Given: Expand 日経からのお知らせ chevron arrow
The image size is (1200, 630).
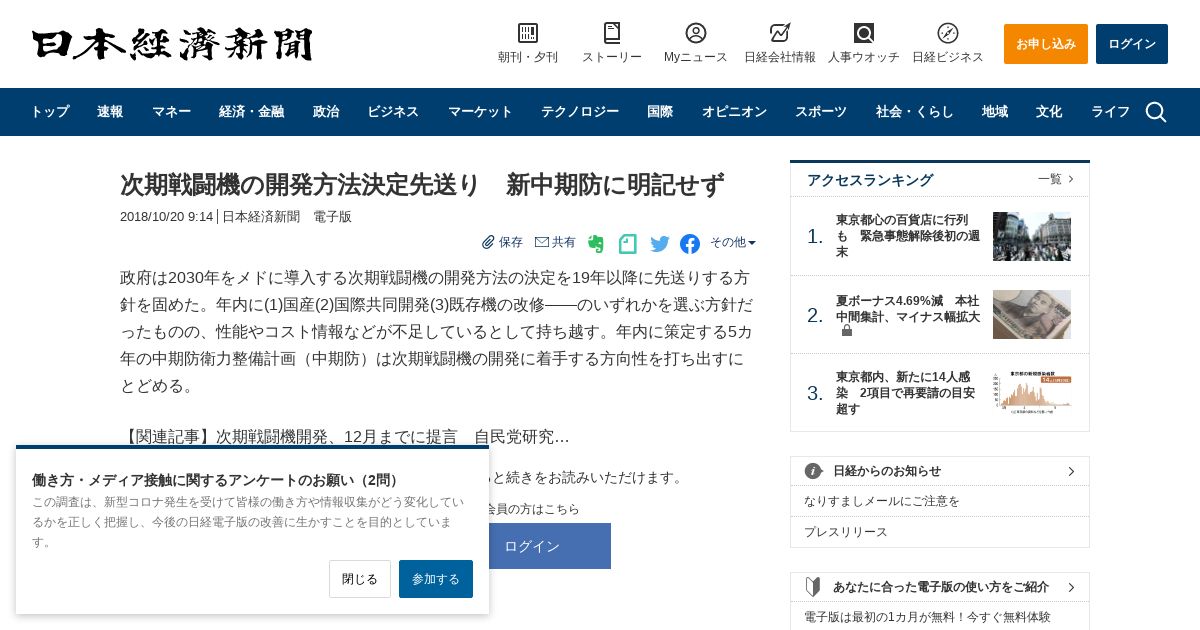Looking at the screenshot, I should pos(1071,471).
